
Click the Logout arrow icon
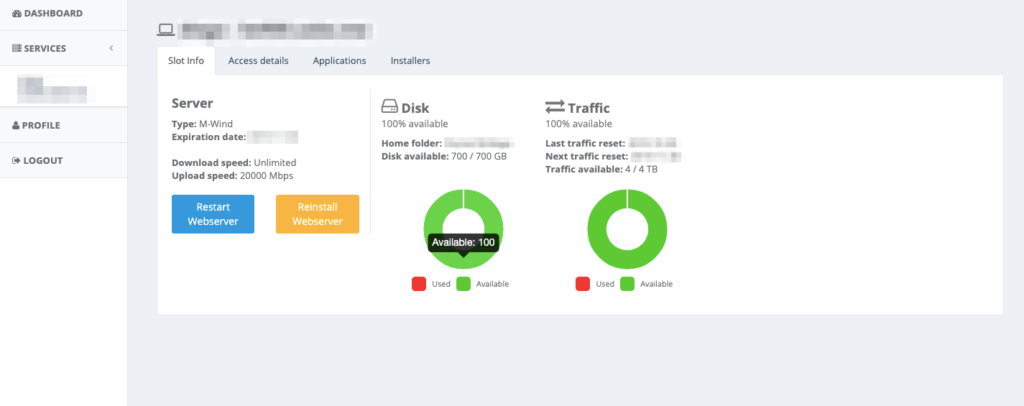[x=16, y=161]
